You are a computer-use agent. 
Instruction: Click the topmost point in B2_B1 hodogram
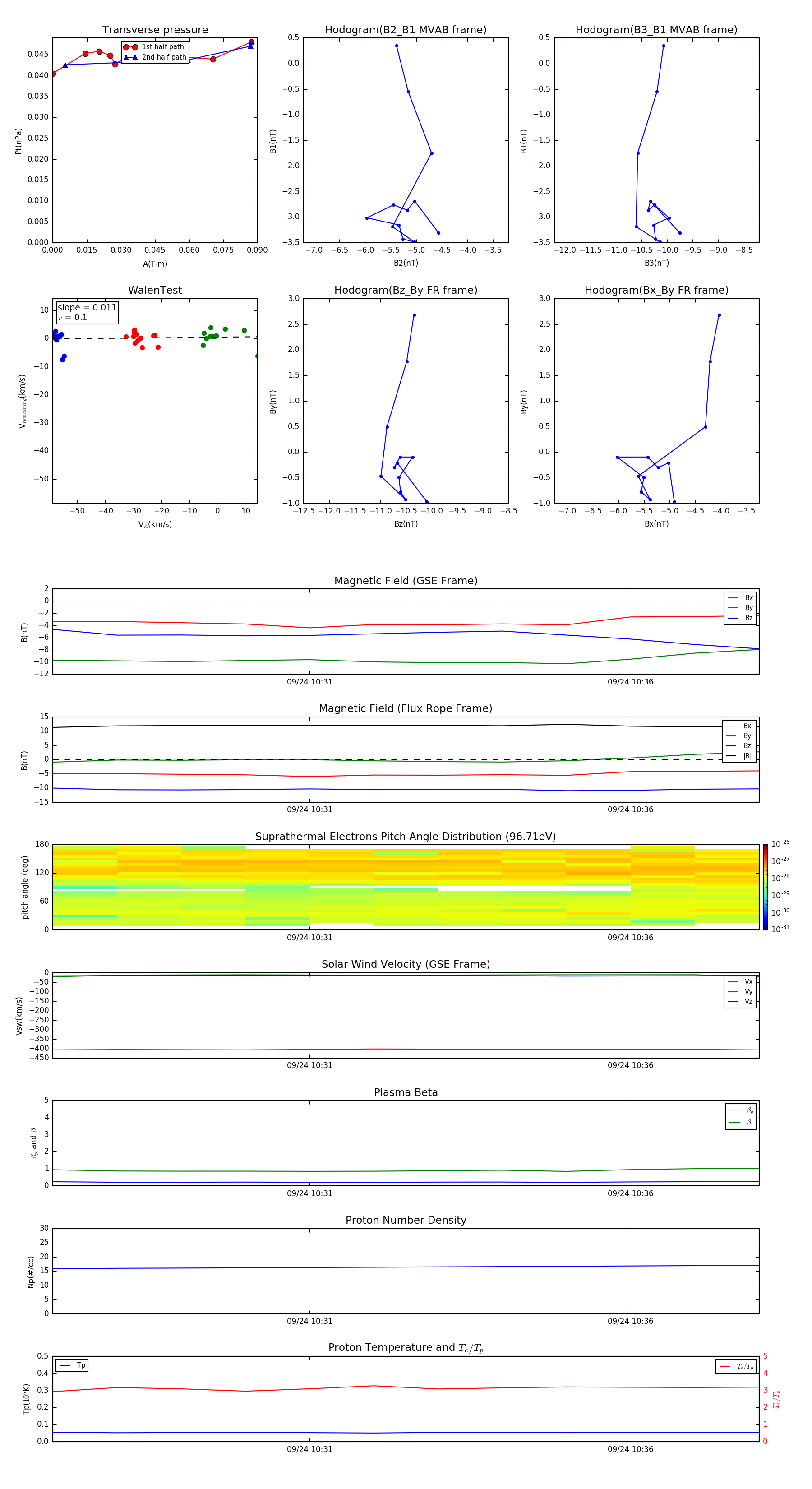click(x=397, y=46)
